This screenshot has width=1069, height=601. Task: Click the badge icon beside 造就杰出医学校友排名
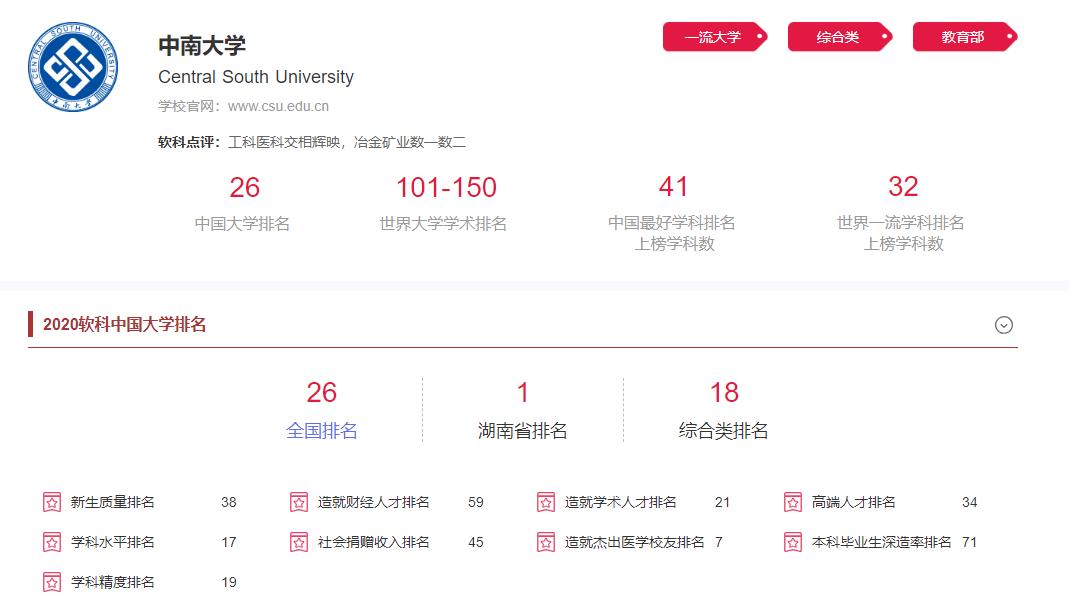point(545,542)
